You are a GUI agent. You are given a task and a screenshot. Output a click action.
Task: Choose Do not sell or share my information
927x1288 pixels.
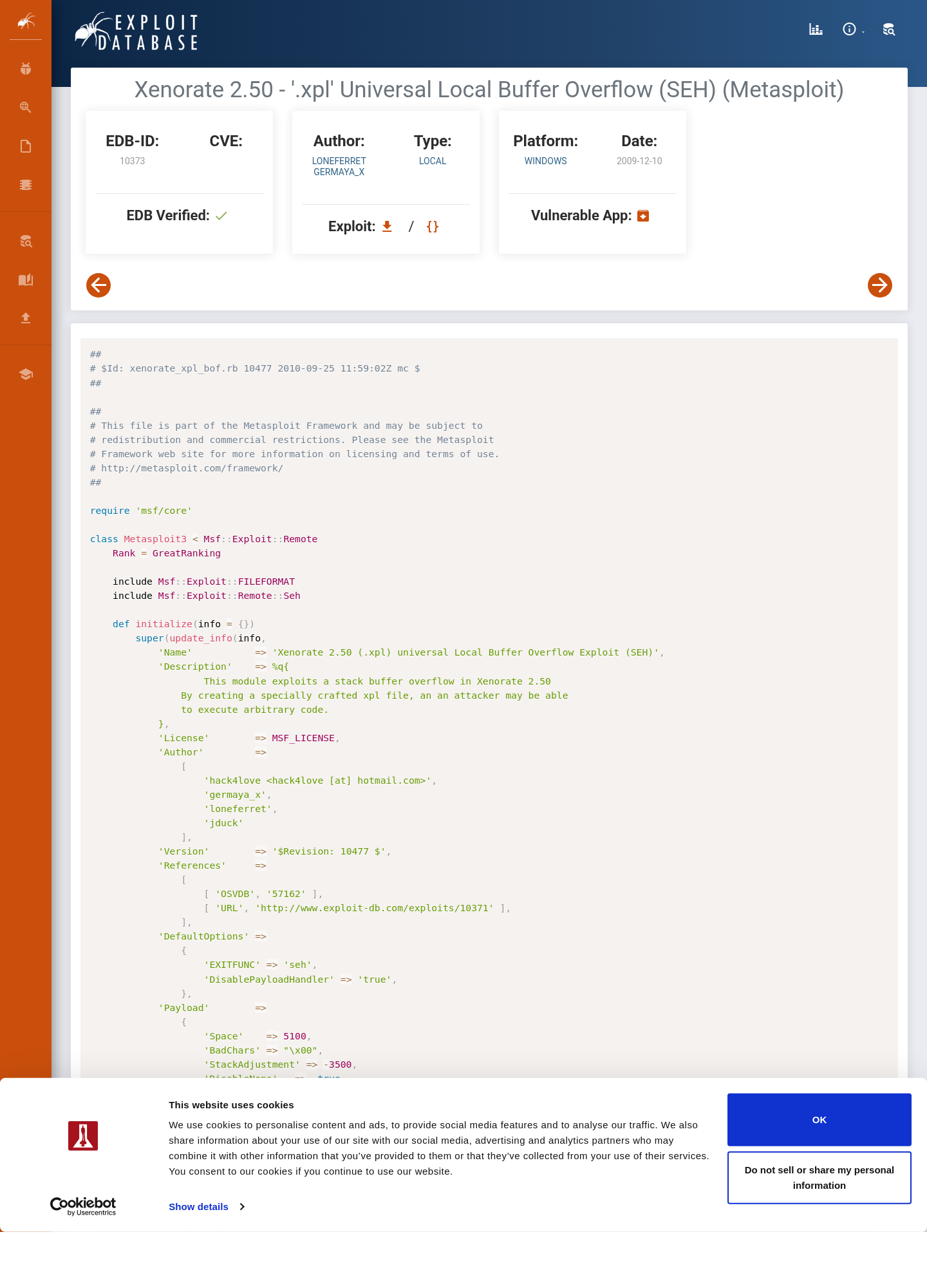click(x=819, y=1178)
